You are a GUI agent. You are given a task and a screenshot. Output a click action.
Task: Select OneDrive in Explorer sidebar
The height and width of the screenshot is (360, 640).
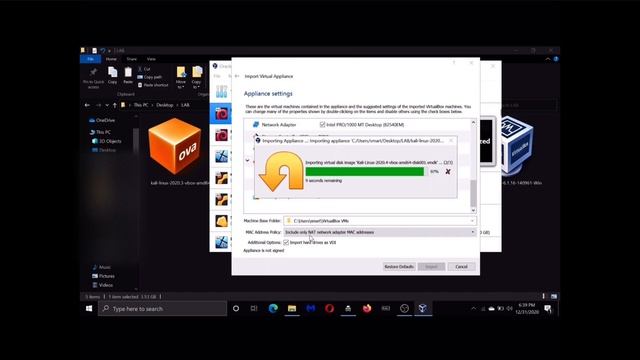[102, 120]
